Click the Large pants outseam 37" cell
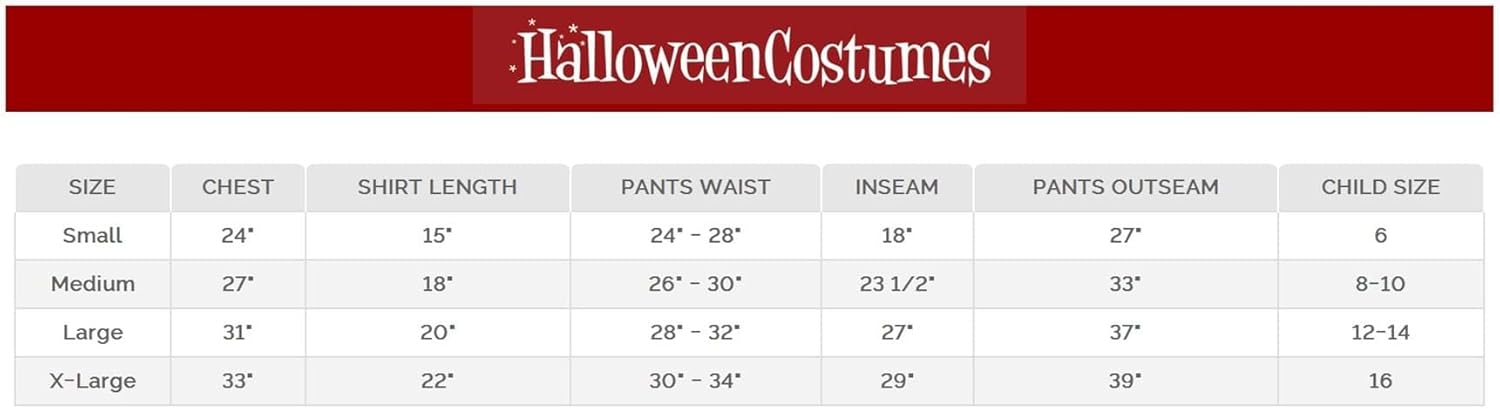The image size is (1500, 409). coord(1125,332)
